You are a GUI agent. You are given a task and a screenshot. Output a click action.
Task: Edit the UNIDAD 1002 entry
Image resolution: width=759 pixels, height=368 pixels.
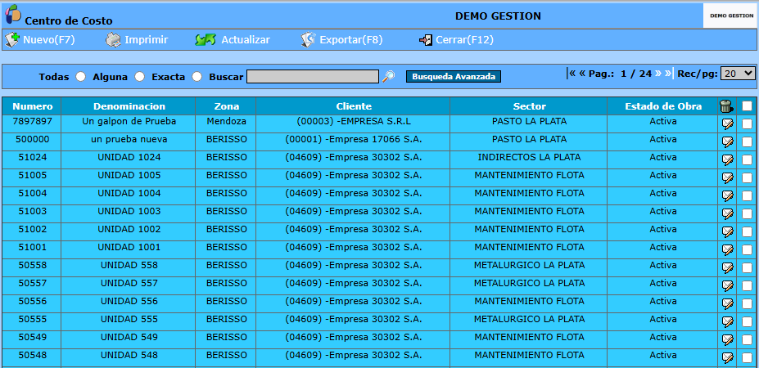click(727, 231)
